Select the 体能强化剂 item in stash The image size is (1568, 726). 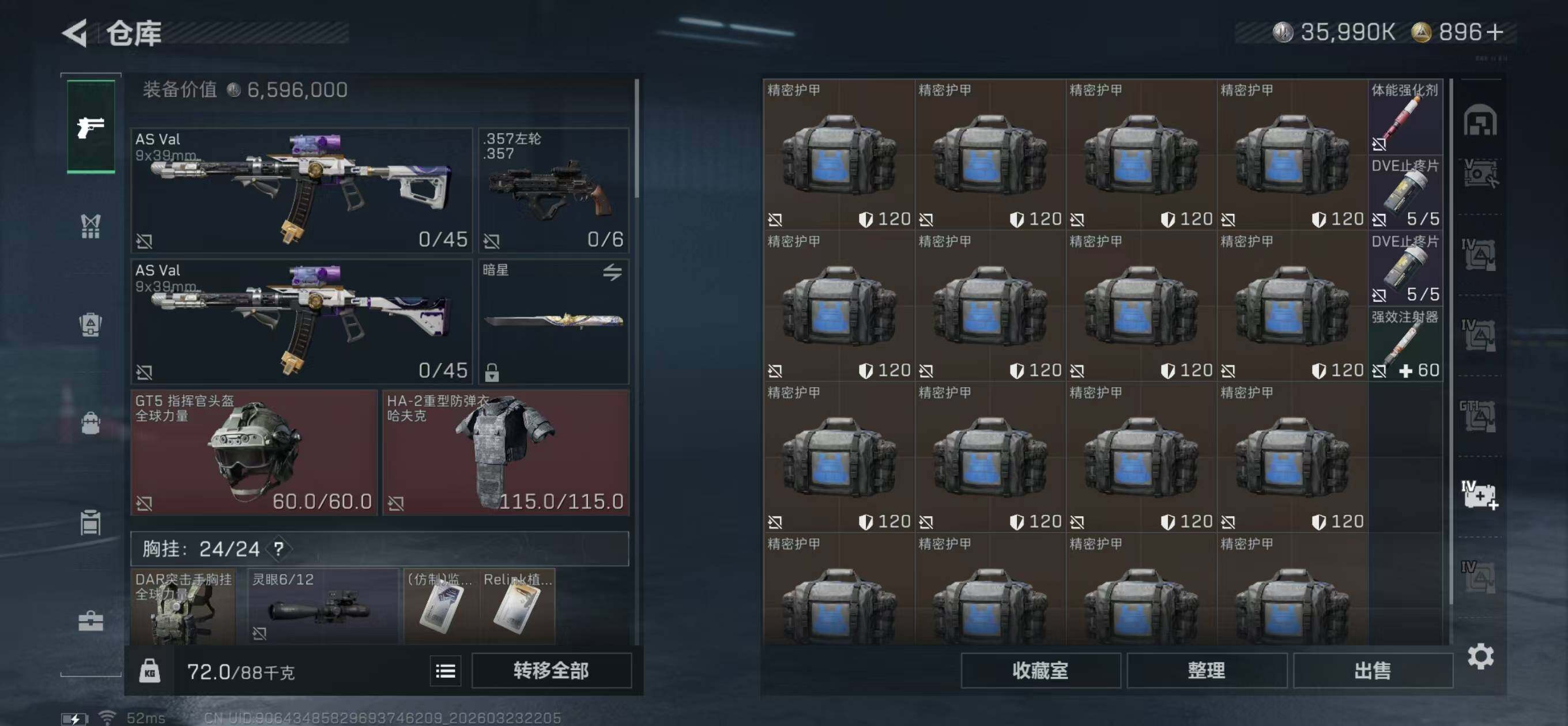pyautogui.click(x=1405, y=117)
